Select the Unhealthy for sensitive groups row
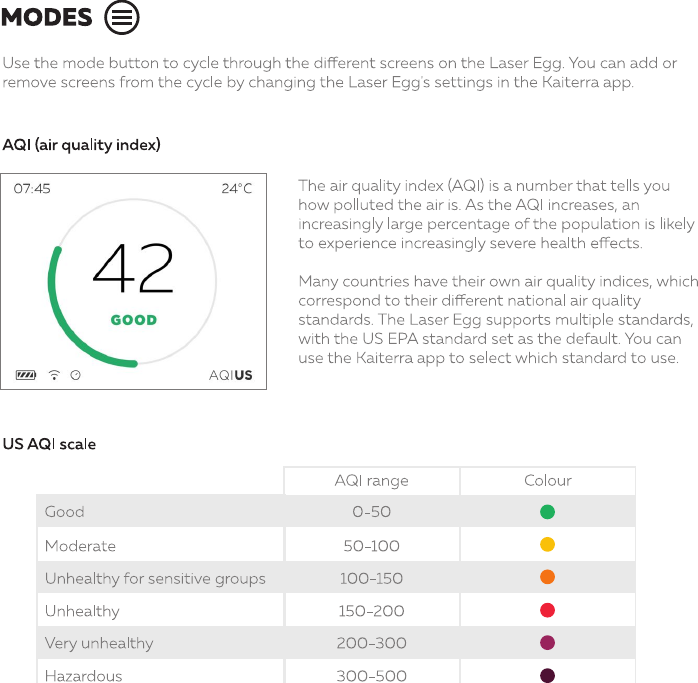Image resolution: width=698 pixels, height=683 pixels. (336, 577)
